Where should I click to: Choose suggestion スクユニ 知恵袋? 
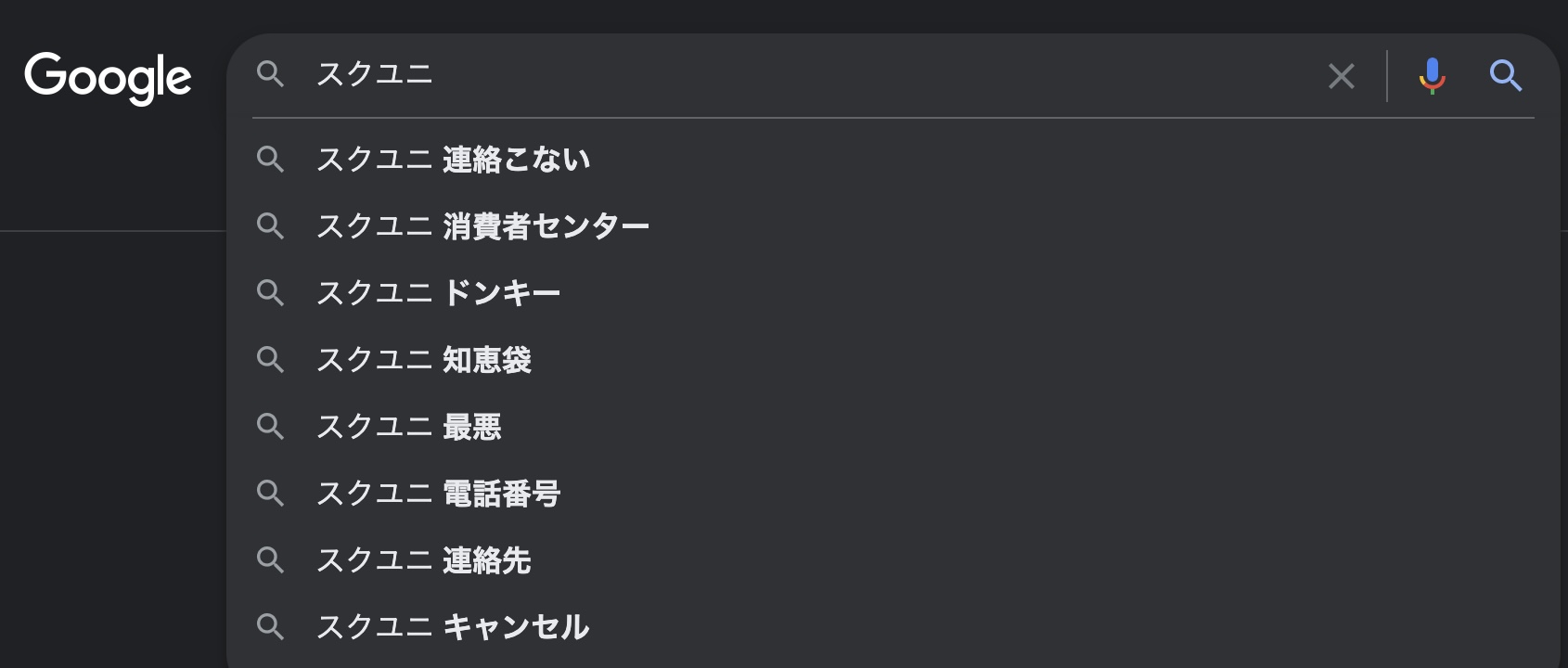(x=893, y=360)
